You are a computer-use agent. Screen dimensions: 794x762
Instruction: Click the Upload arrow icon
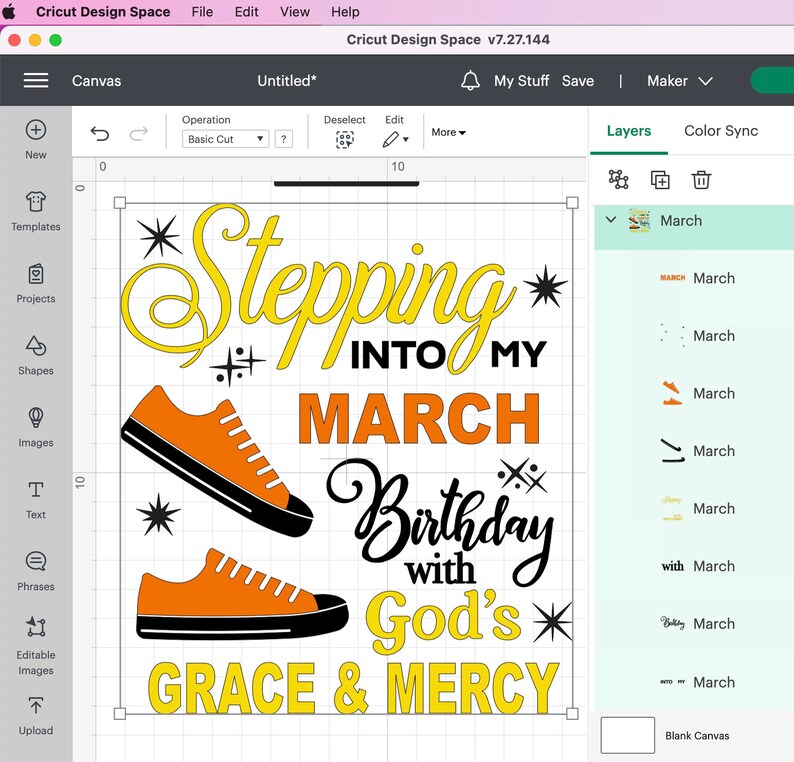(36, 705)
